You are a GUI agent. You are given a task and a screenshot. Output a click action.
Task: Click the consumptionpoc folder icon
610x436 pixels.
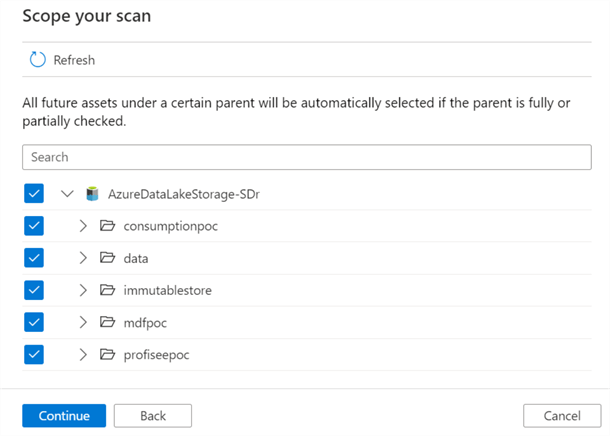109,226
